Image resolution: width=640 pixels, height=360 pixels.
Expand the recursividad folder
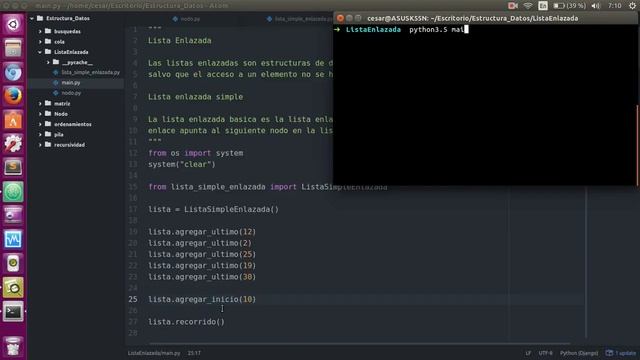40,145
